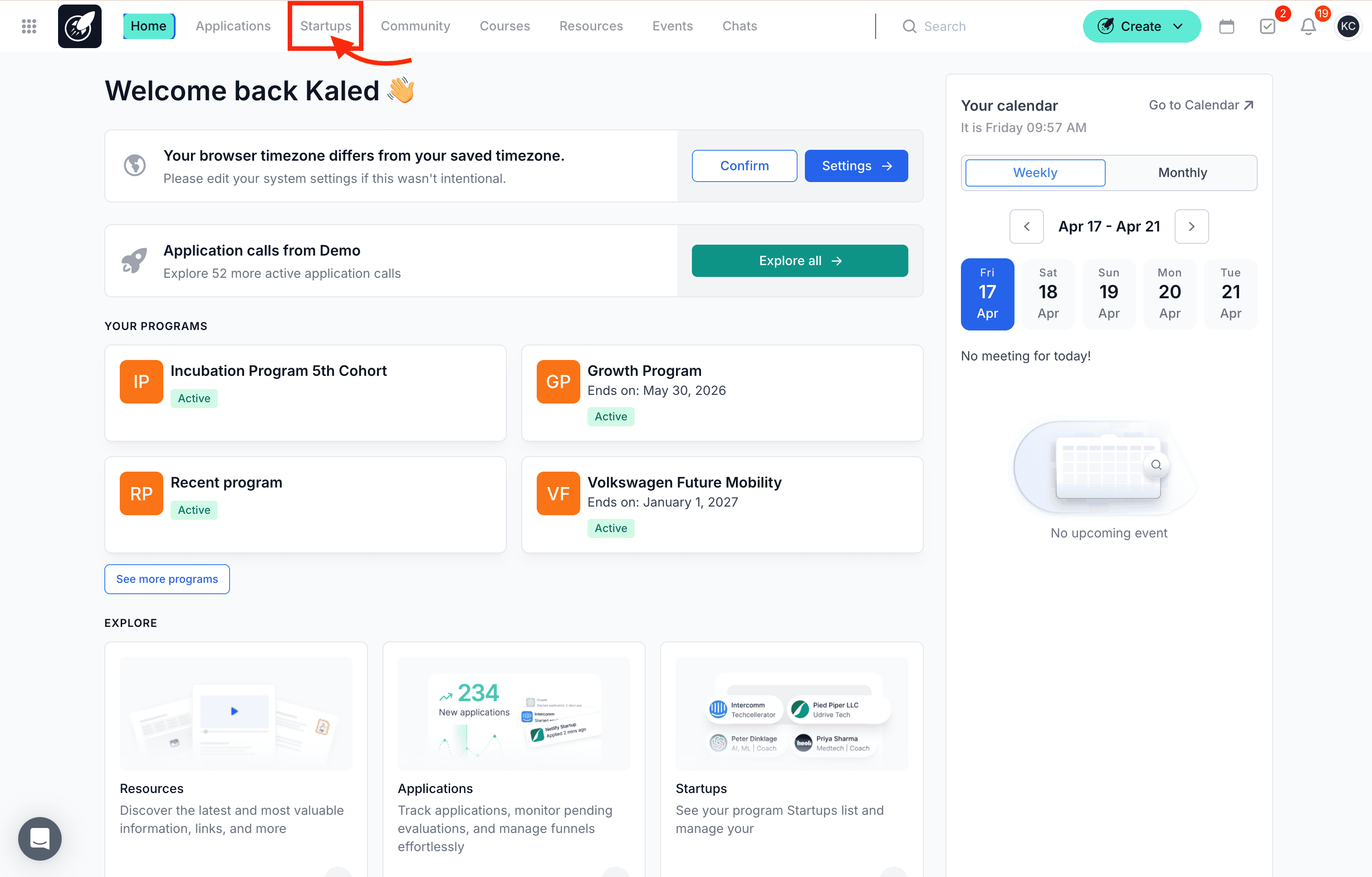Click the Volkswagen Future Mobility VF icon
Screen dimensions: 1372x877
558,493
